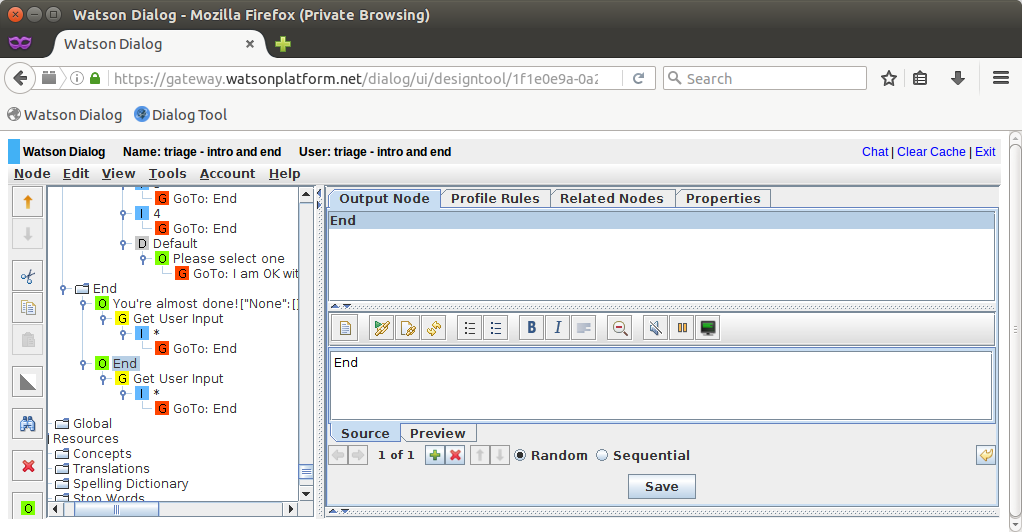
Task: Collapse the selected End output node
Action: [x=83, y=364]
